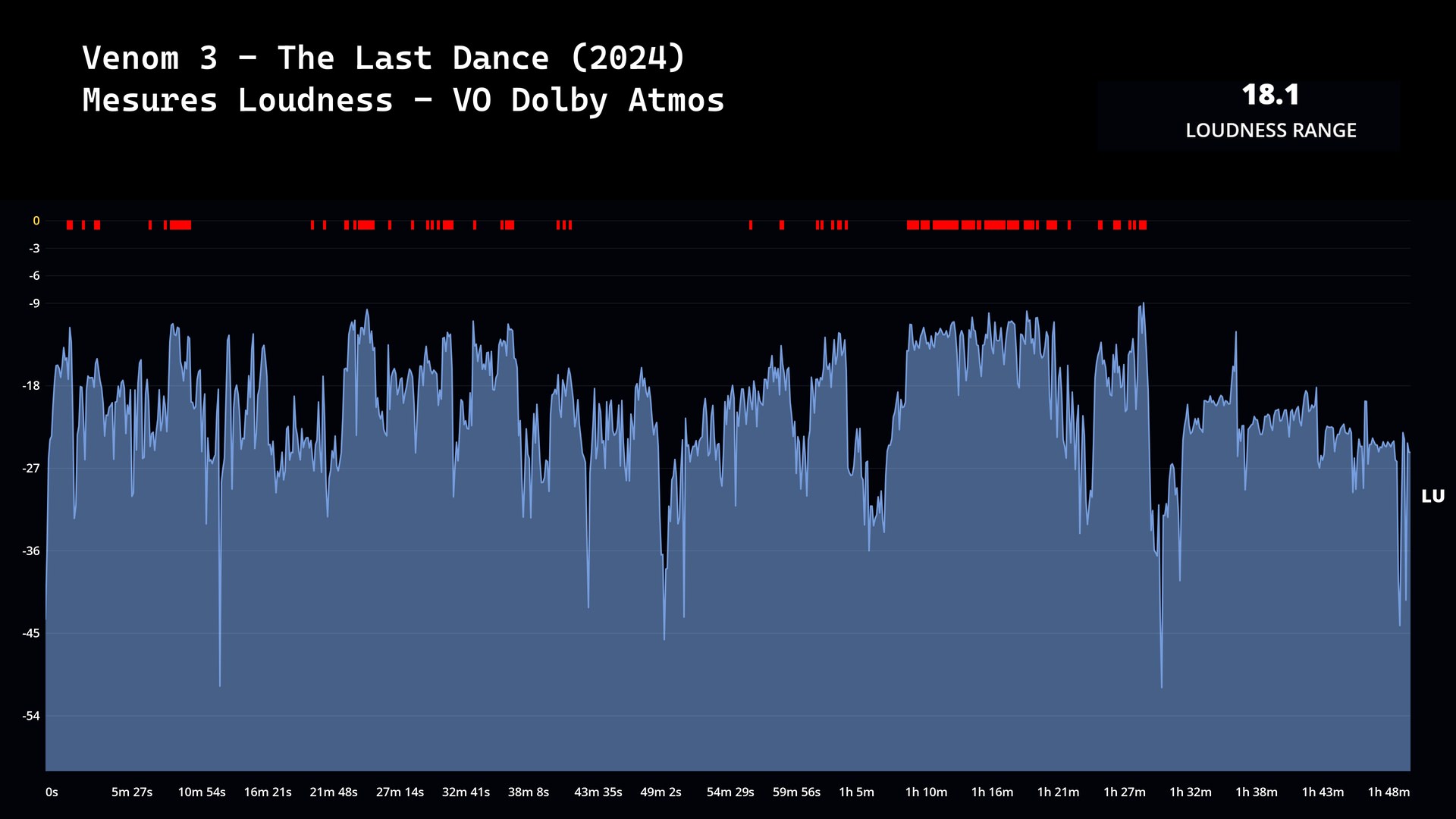
Task: Click the subtitle 'Mesures Loudness – VO Dolby Atmos'
Action: pos(403,100)
